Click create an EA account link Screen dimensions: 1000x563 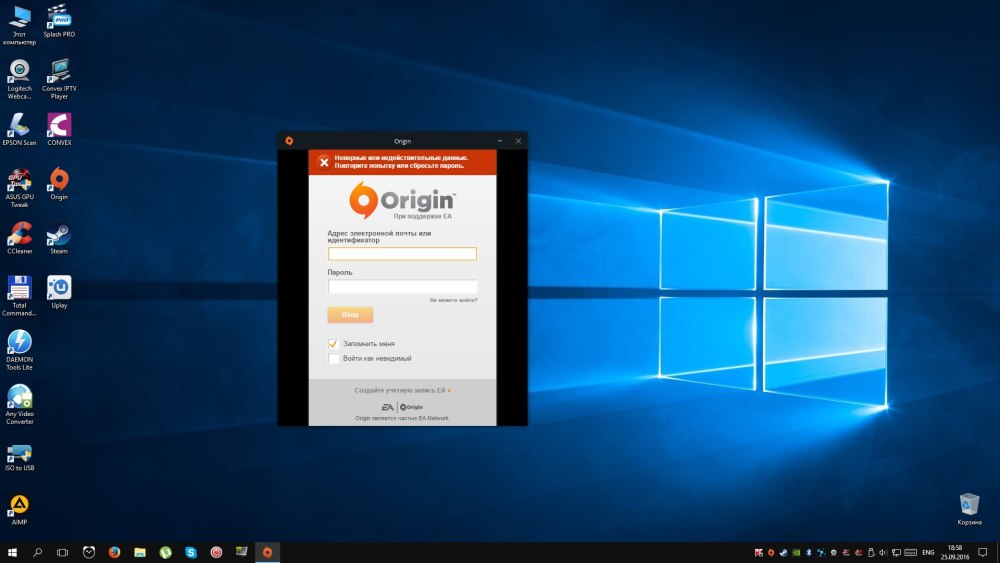(x=402, y=390)
